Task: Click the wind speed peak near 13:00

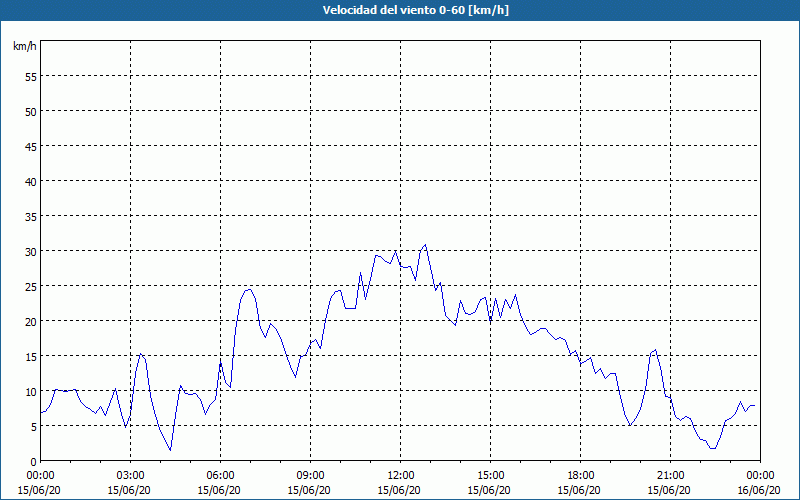Action: (x=426, y=245)
